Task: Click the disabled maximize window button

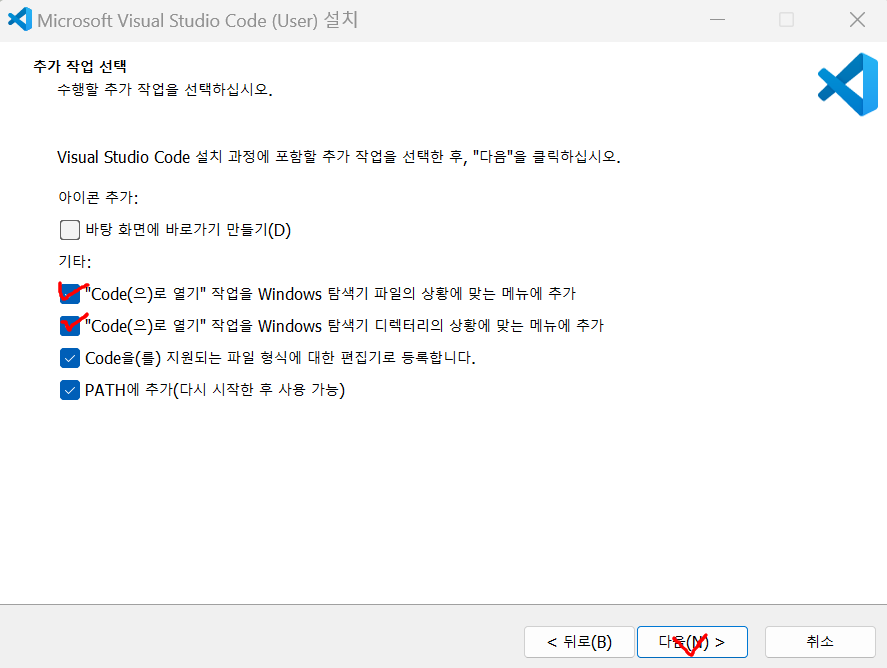Action: (786, 20)
